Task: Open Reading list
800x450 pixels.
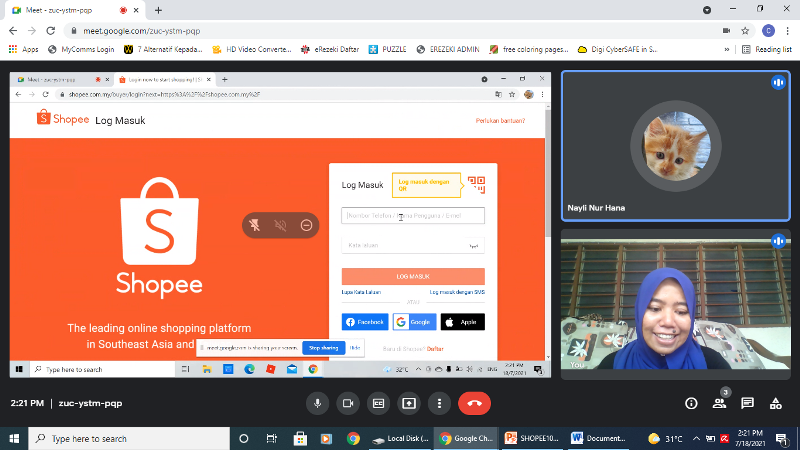Action: tap(767, 49)
